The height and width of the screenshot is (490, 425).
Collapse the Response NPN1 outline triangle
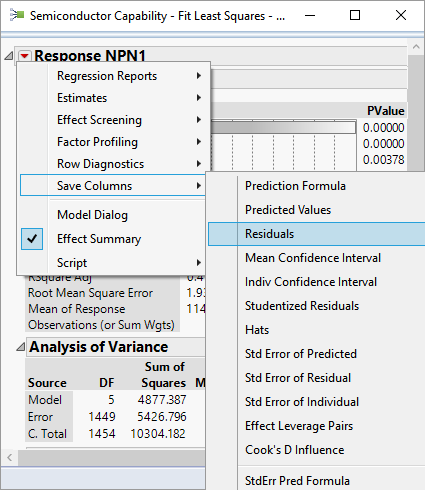point(9,56)
